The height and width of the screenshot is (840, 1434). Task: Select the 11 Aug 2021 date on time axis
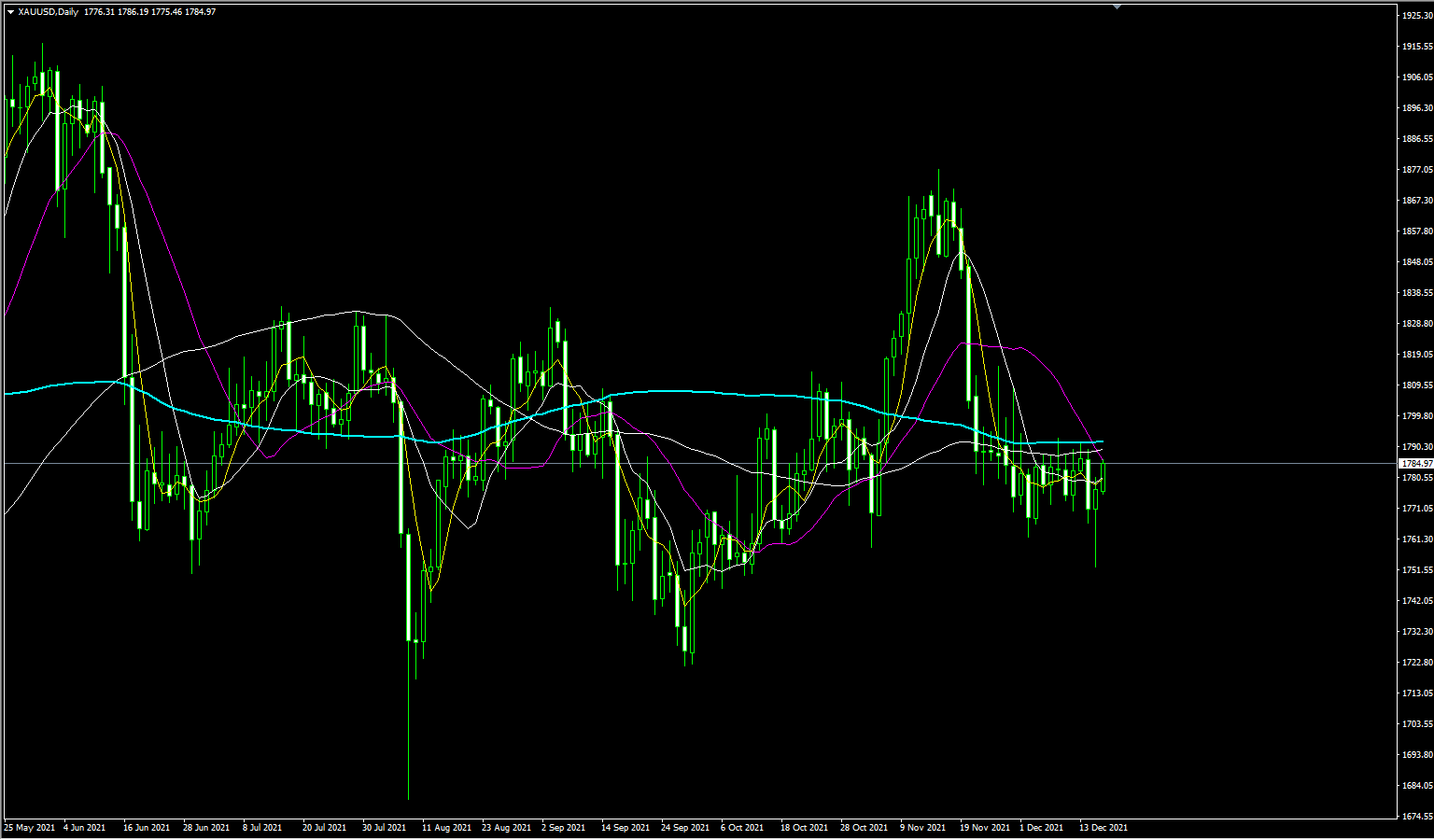pyautogui.click(x=446, y=828)
